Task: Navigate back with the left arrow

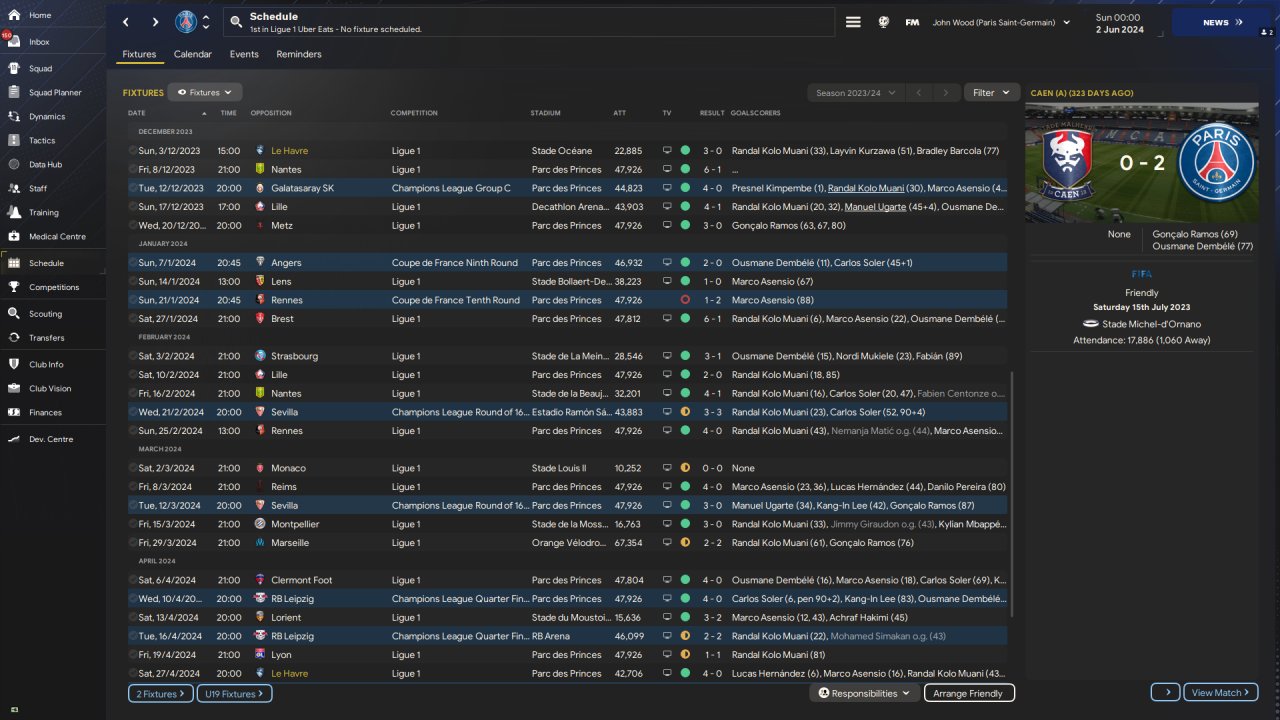Action: click(126, 22)
